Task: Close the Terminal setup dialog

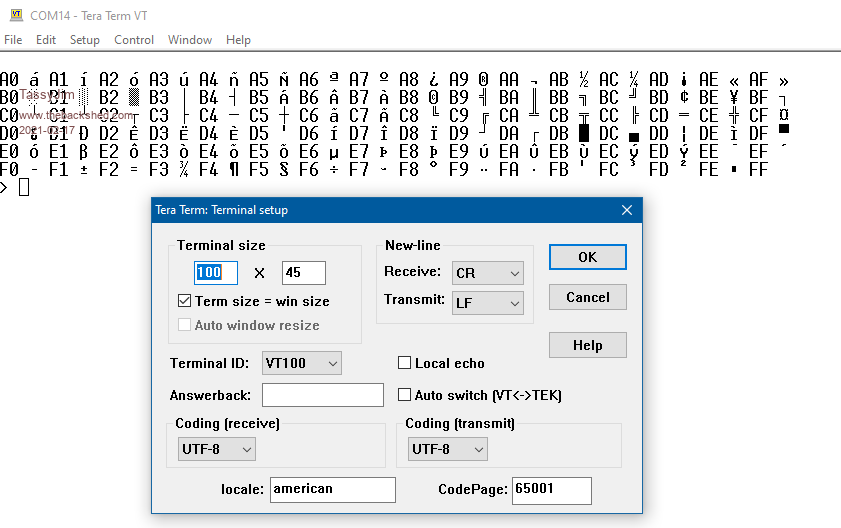Action: [x=627, y=210]
